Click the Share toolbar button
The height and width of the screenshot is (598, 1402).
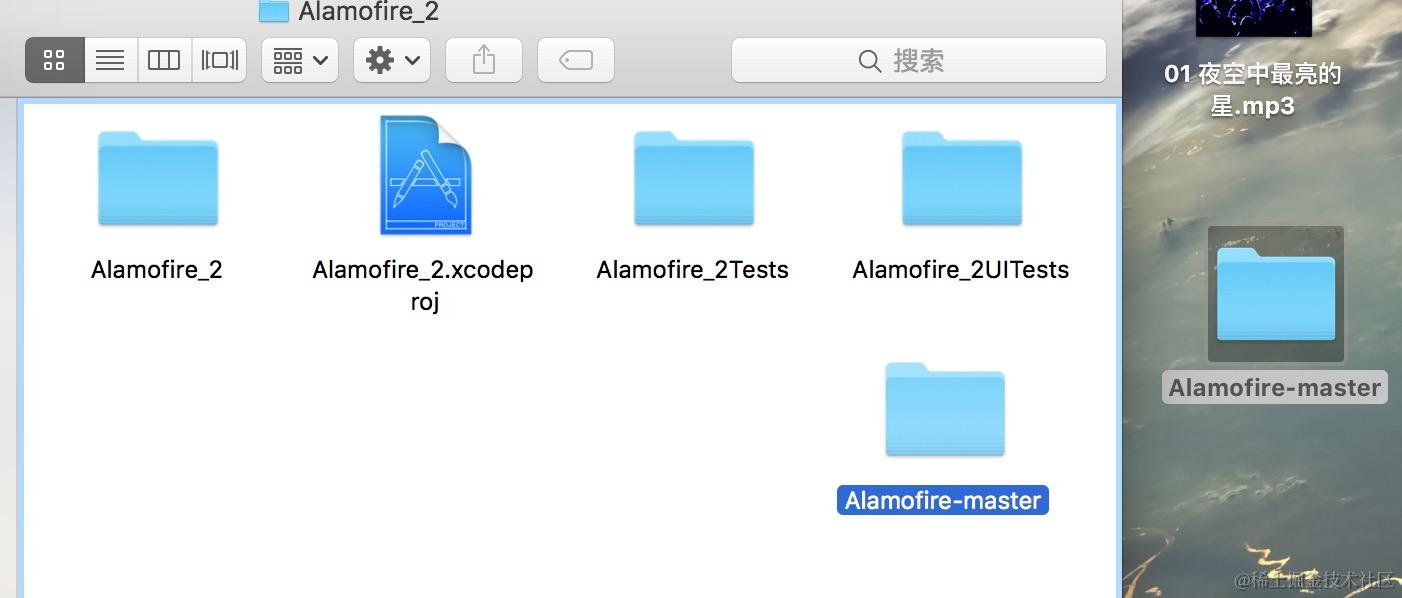pos(484,60)
